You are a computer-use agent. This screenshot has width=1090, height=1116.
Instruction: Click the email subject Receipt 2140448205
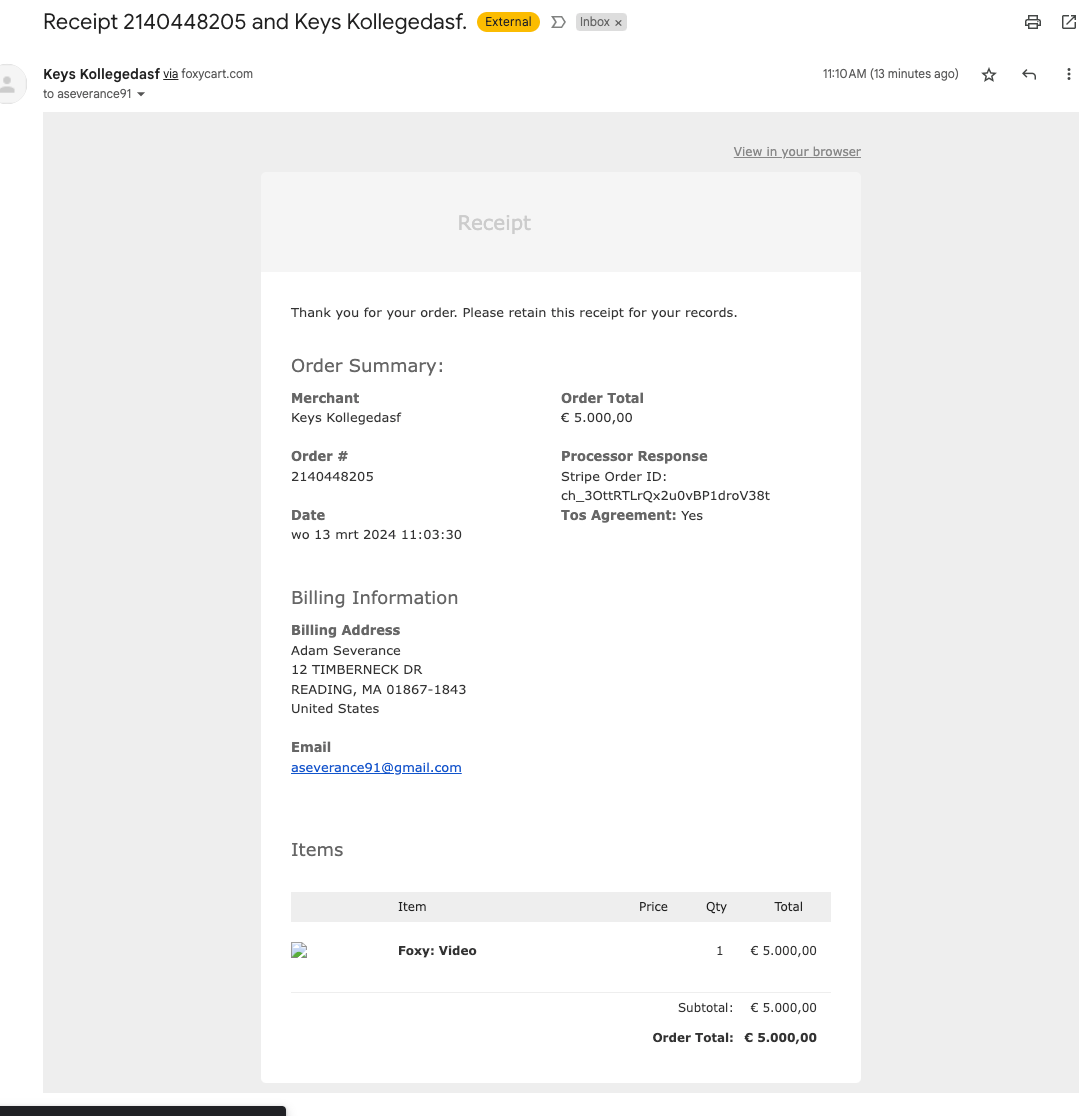255,22
